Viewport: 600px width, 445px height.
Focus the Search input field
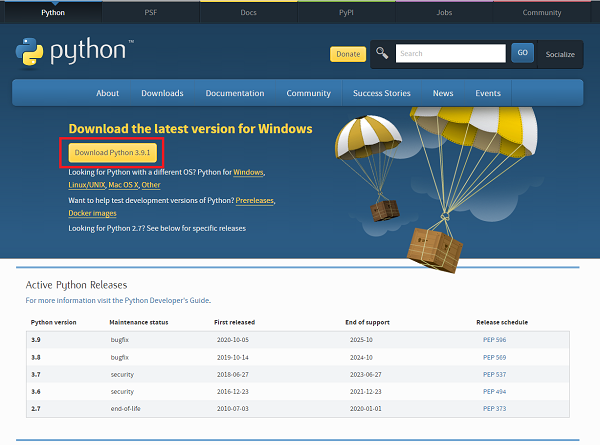pos(450,53)
